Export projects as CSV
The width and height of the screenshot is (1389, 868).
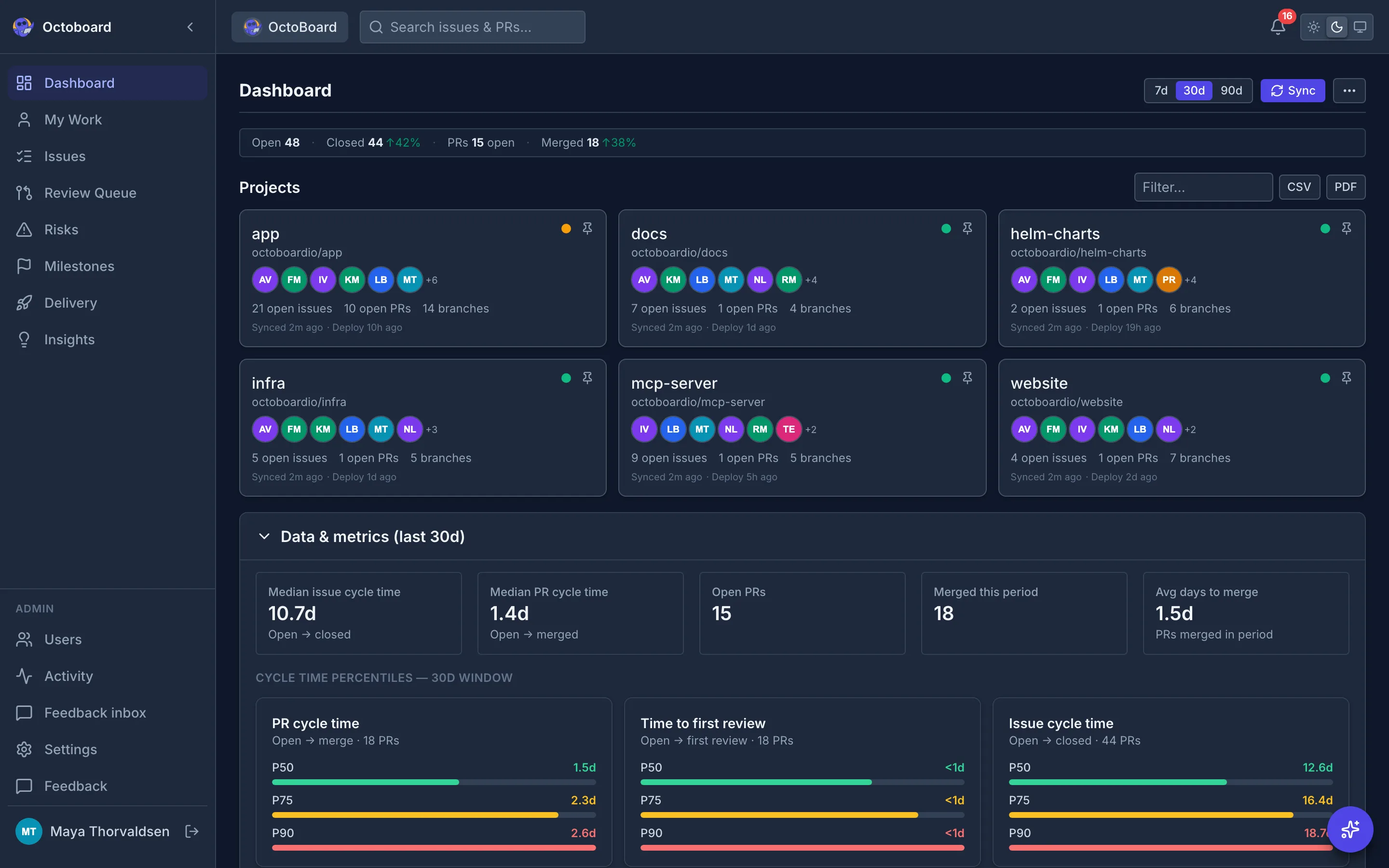tap(1299, 187)
